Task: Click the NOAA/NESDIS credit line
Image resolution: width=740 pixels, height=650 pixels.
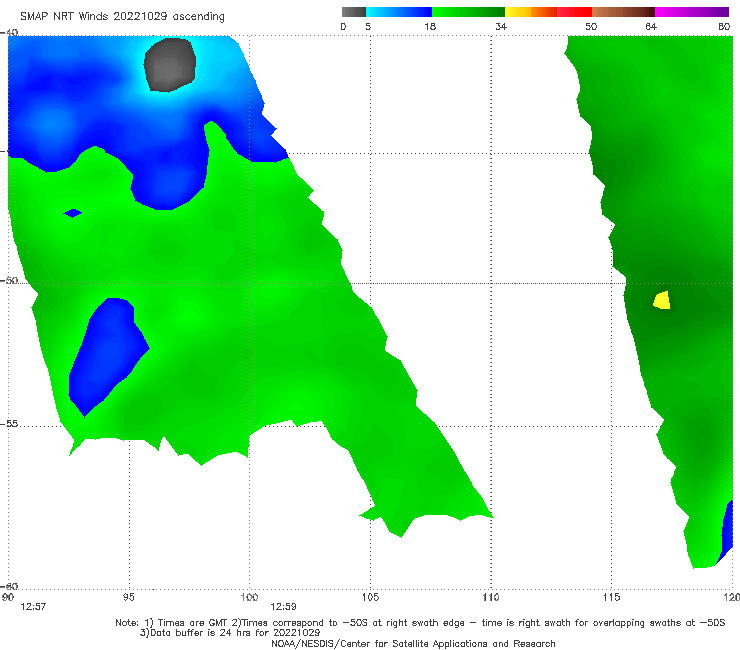Action: click(413, 644)
